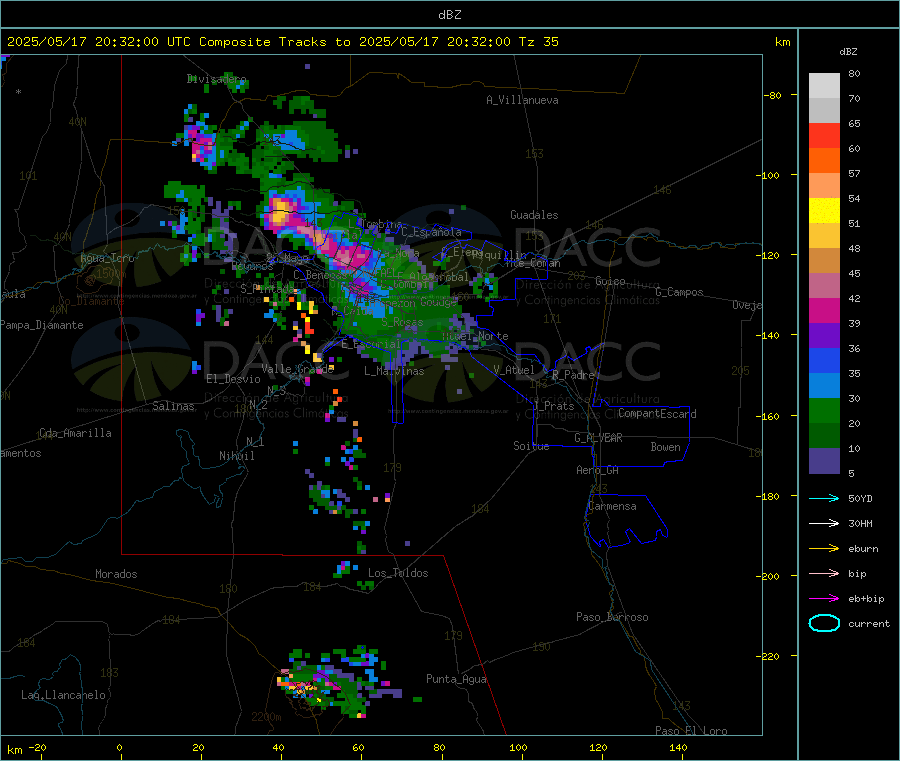Select the blue 35-36 dBZ color swatch
The height and width of the screenshot is (761, 900).
click(x=824, y=360)
